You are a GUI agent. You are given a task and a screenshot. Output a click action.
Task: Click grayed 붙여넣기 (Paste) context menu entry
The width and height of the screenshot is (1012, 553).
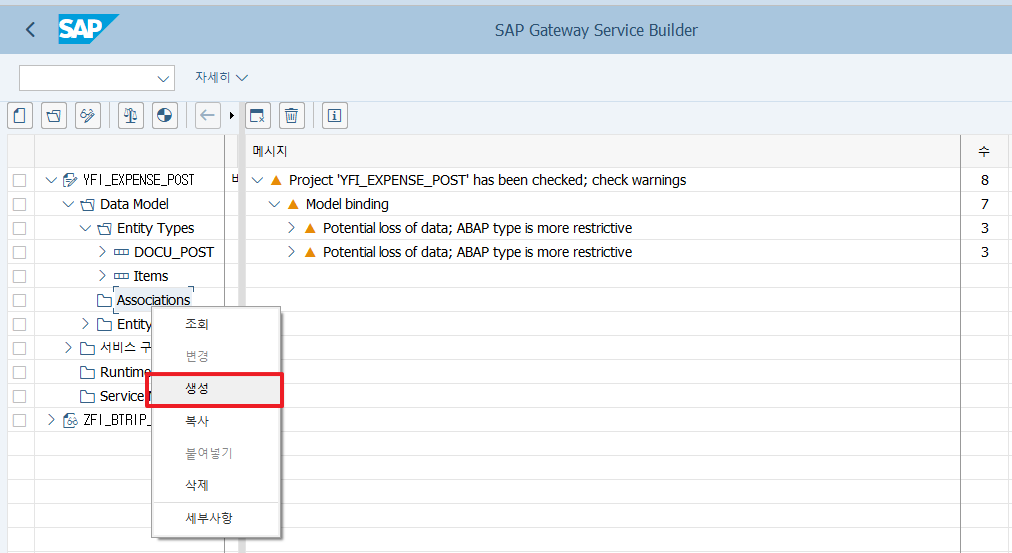coord(216,453)
